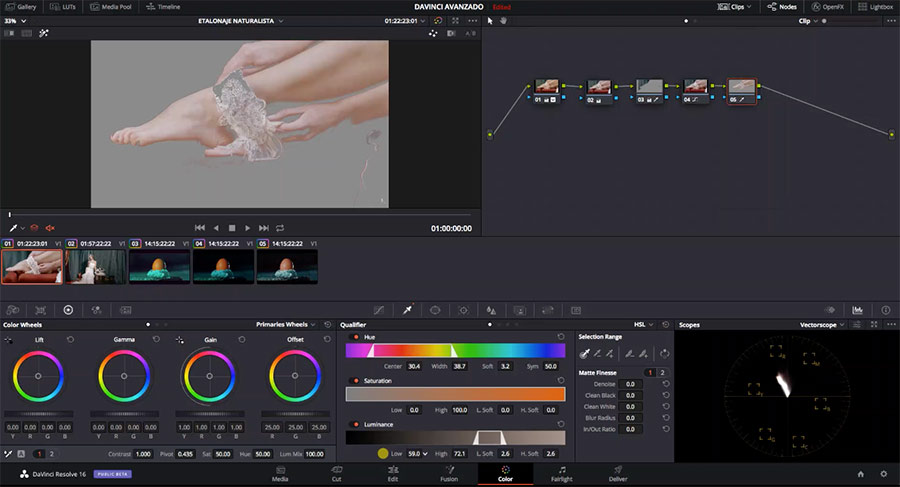
Task: Go to the Cut page
Action: (336, 474)
